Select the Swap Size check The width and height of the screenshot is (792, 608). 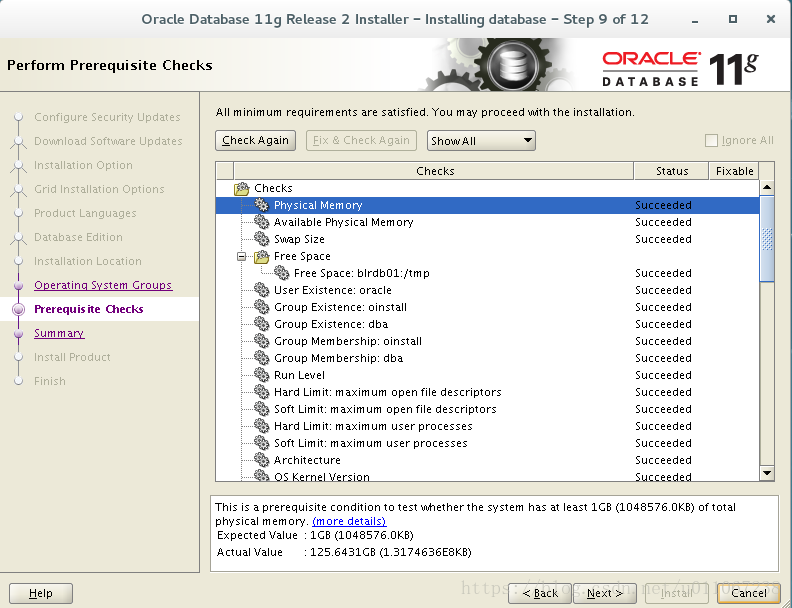[487, 239]
